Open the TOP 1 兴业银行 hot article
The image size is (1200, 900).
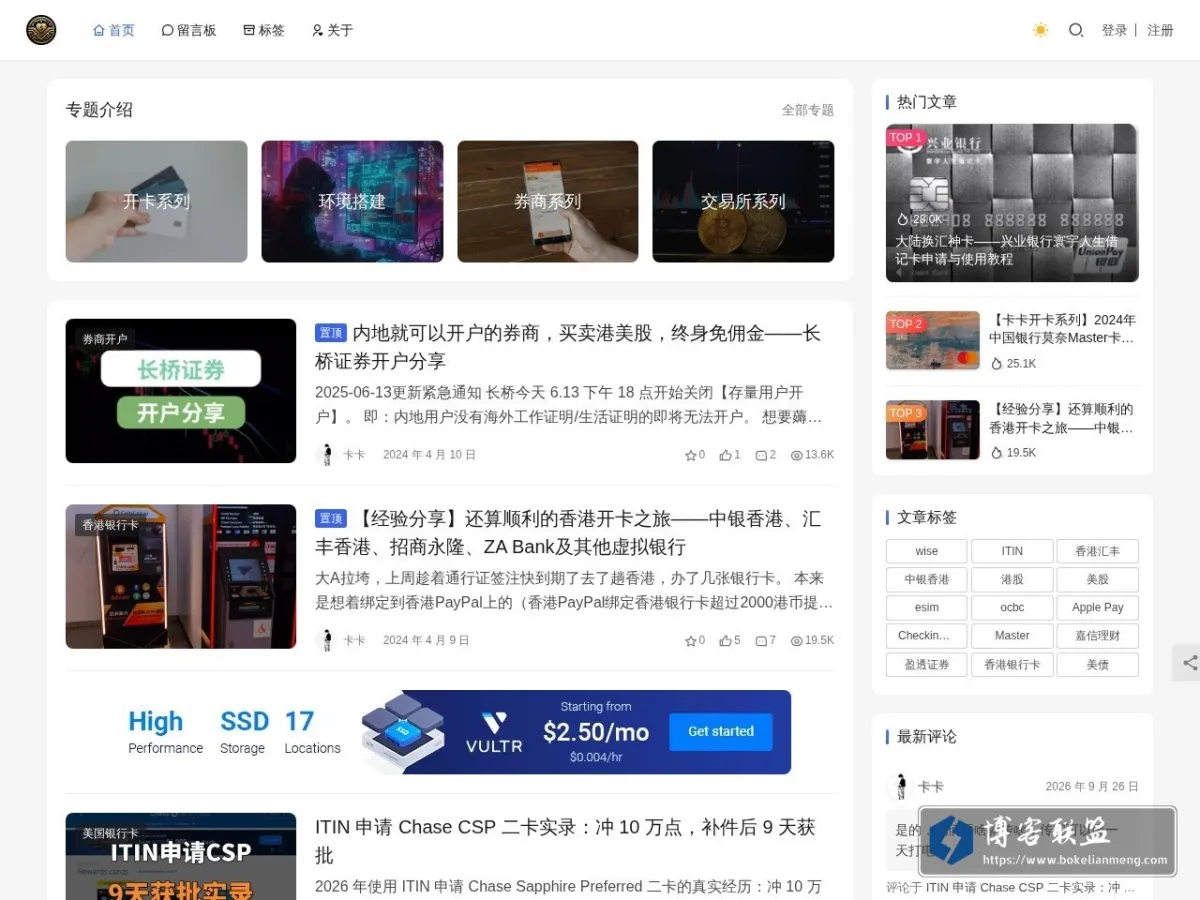pyautogui.click(x=1012, y=203)
